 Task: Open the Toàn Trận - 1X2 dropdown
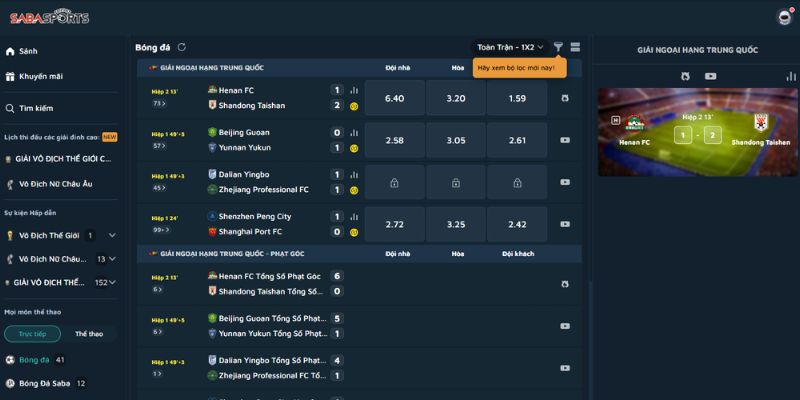(x=510, y=47)
